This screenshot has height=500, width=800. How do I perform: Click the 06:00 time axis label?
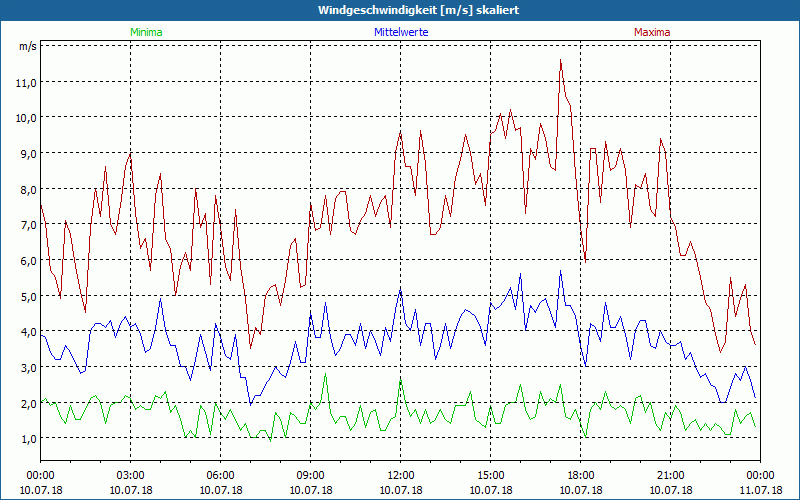220,476
